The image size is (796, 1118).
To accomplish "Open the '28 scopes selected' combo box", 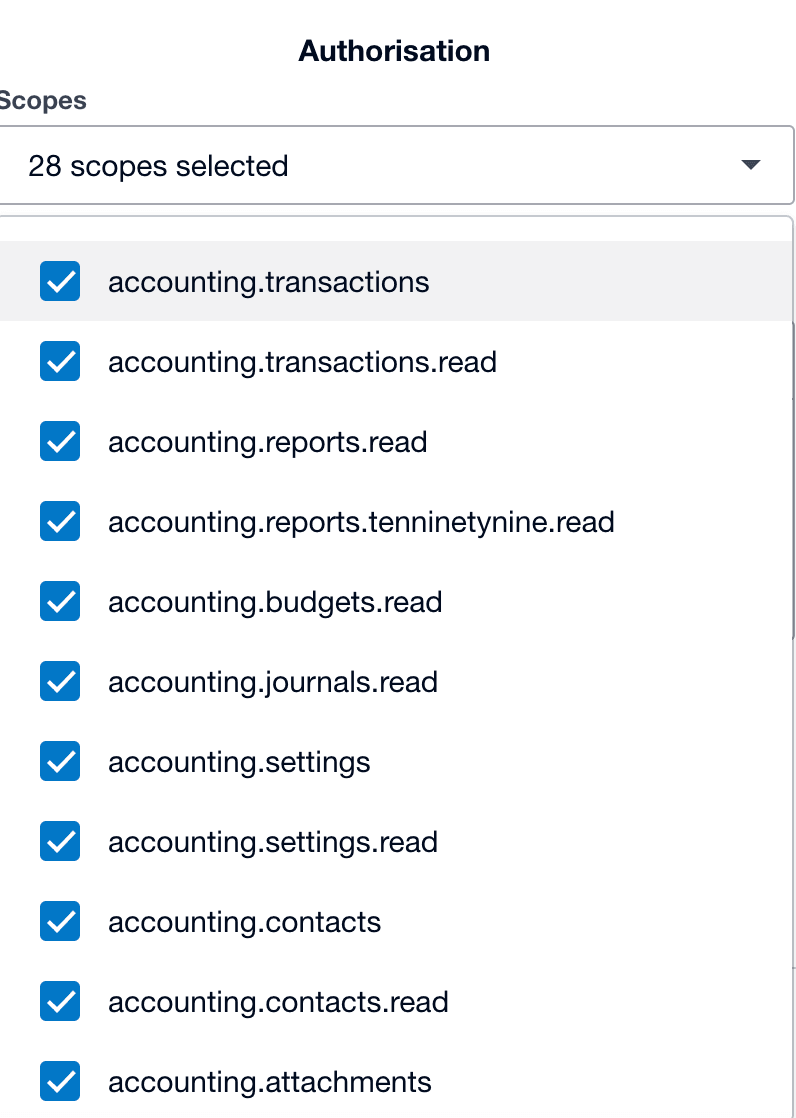I will [380, 165].
